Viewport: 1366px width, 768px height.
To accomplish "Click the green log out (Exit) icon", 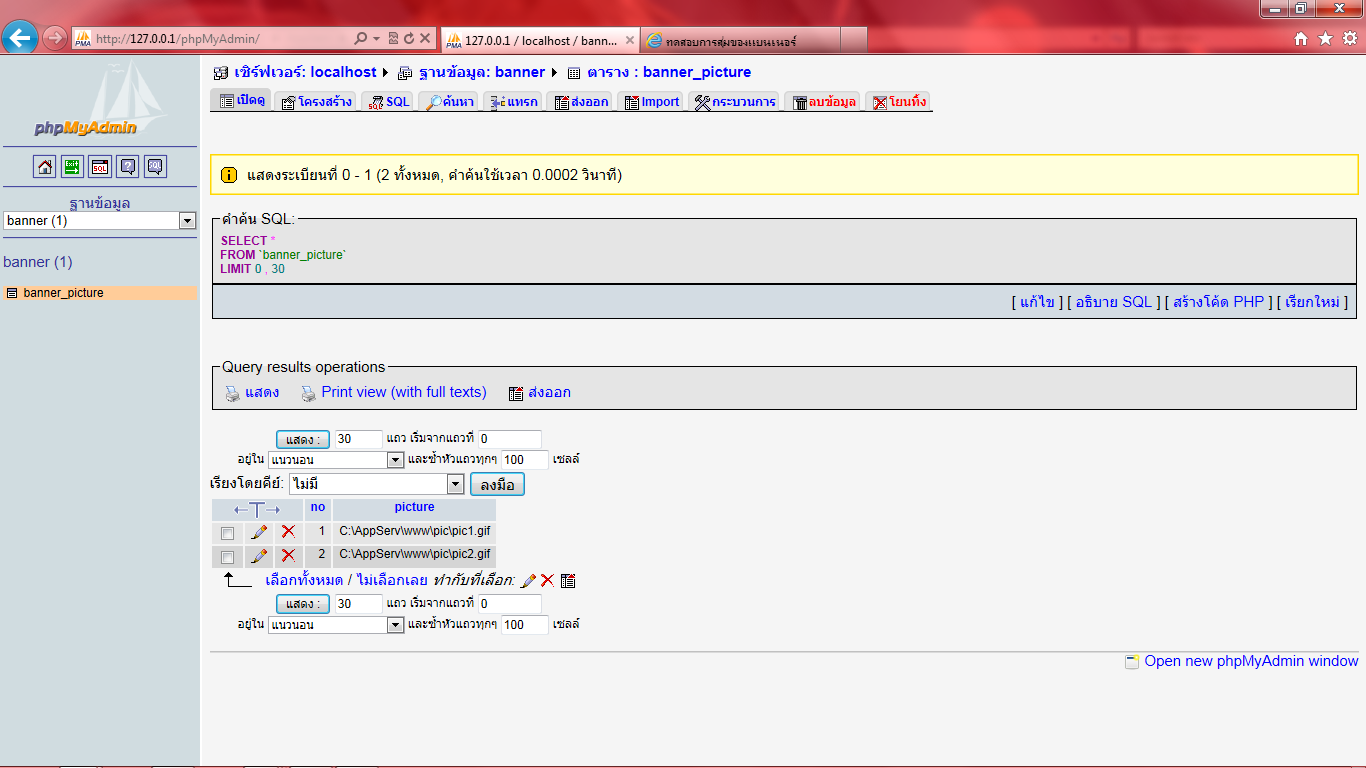I will pyautogui.click(x=73, y=167).
